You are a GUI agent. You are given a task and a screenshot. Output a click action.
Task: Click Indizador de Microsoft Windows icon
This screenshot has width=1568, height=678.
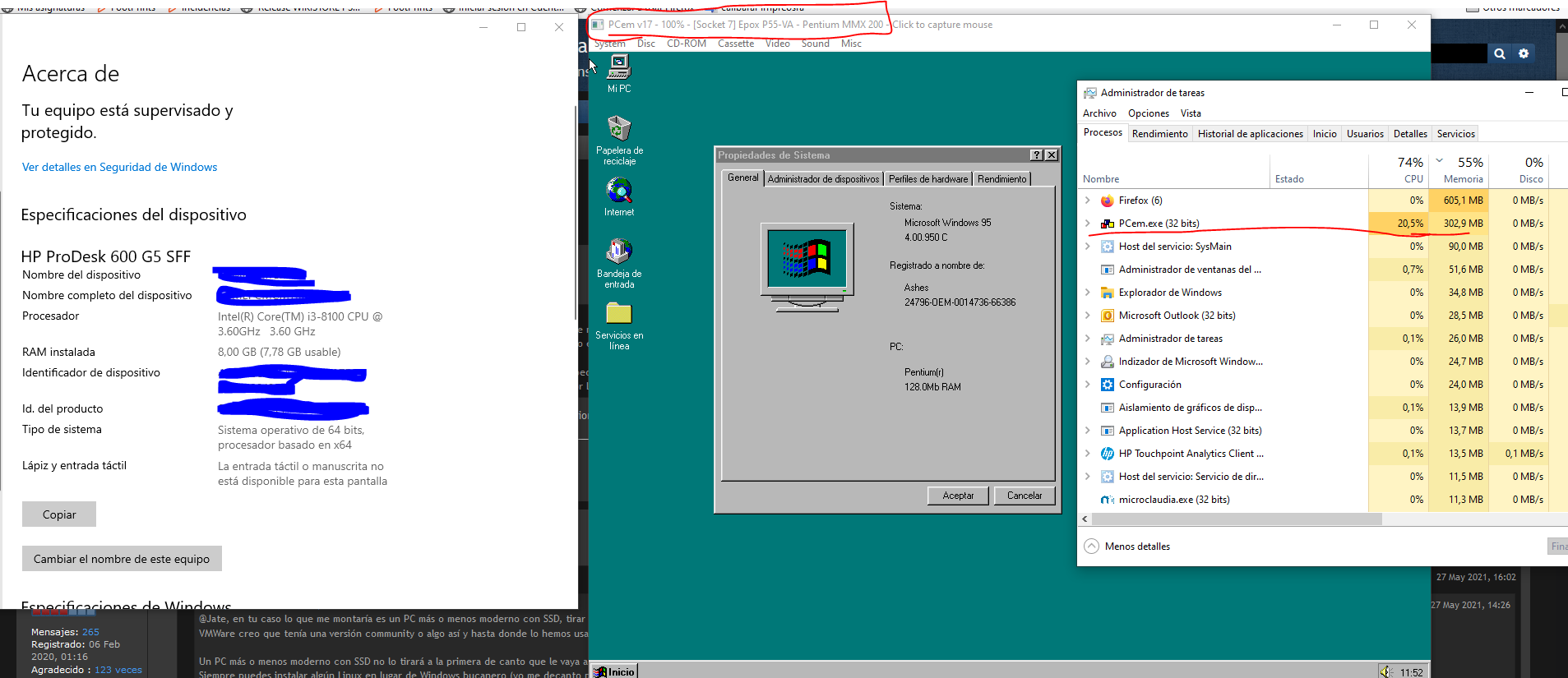[x=1108, y=362]
